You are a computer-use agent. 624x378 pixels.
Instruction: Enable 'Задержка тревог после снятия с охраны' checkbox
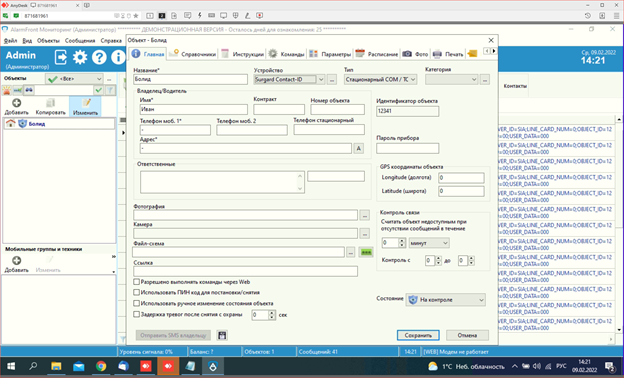pos(136,314)
